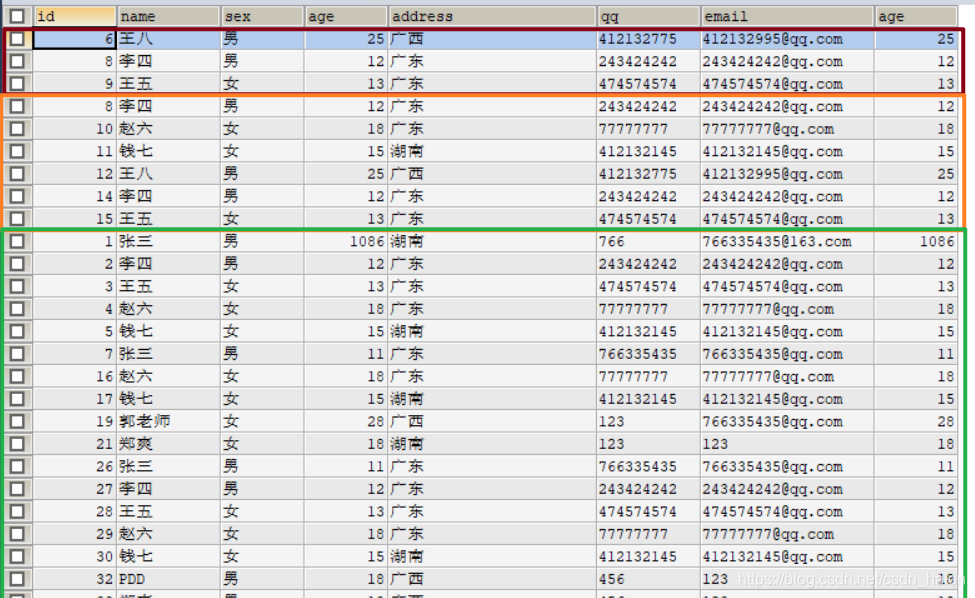Check the row id 30 checkbox
The height and width of the screenshot is (598, 975).
[x=17, y=556]
